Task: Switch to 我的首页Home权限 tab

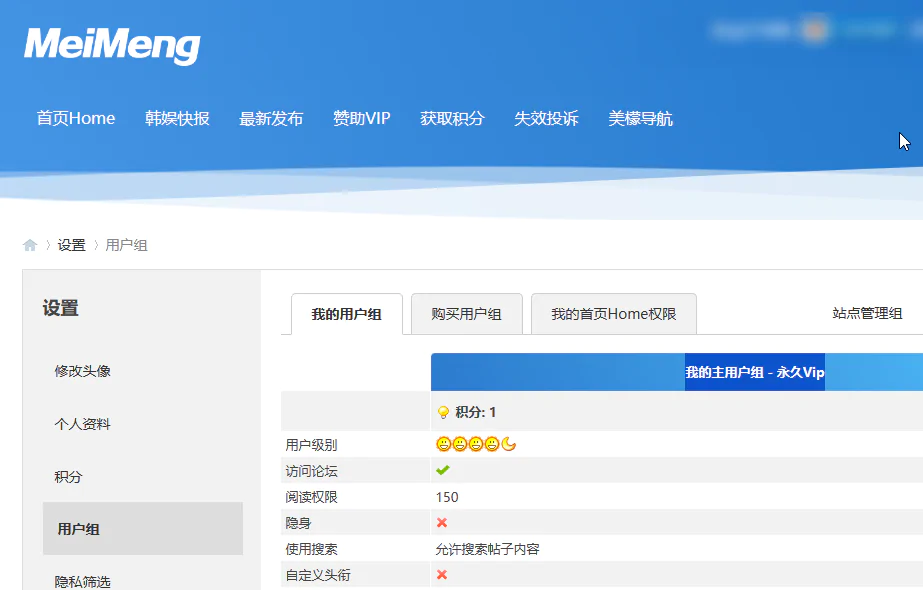Action: (x=614, y=314)
